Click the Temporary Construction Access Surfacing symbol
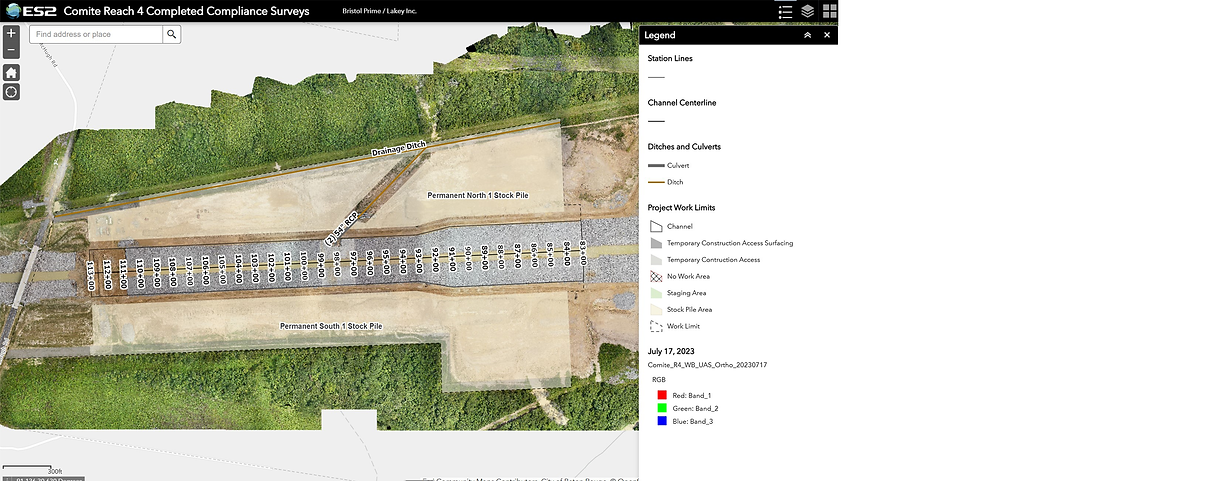Viewport: 1229px width, 481px height. (x=656, y=243)
